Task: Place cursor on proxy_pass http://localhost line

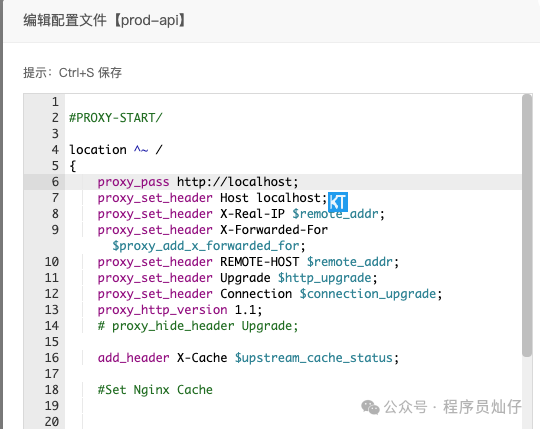Action: pyautogui.click(x=198, y=182)
